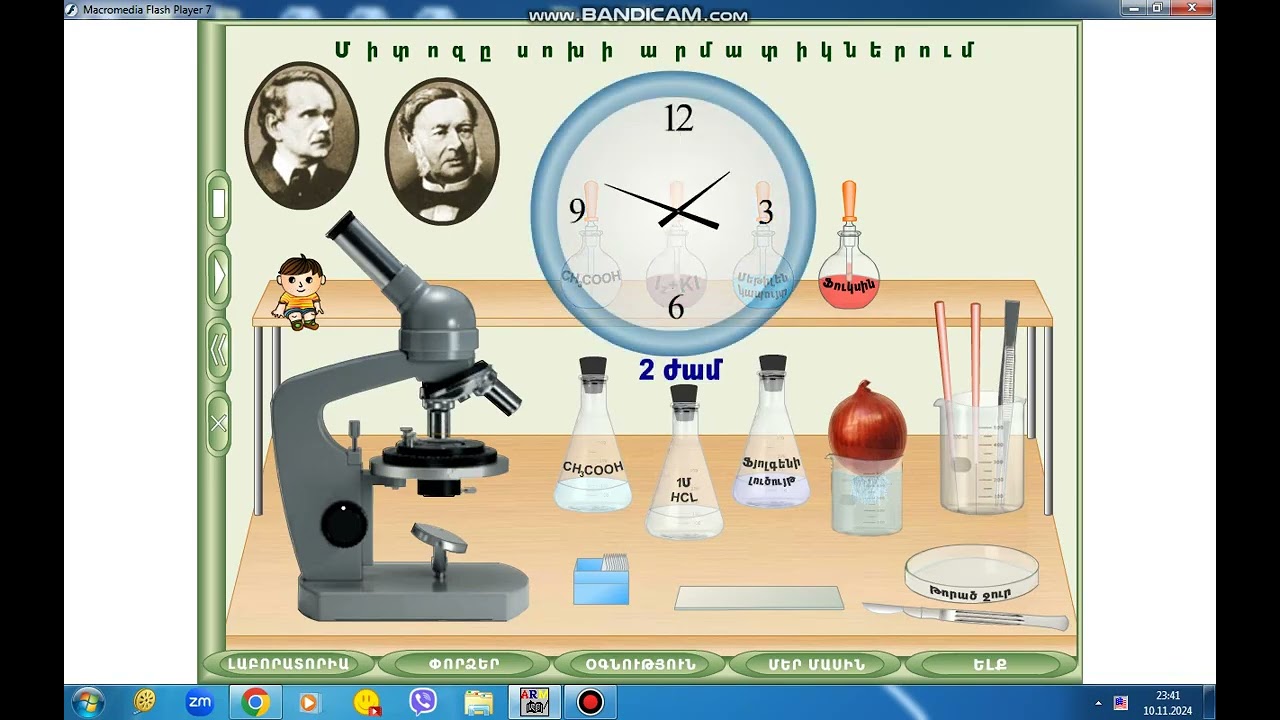The height and width of the screenshot is (720, 1280).
Task: Select the glass slide on the table
Action: (x=759, y=598)
